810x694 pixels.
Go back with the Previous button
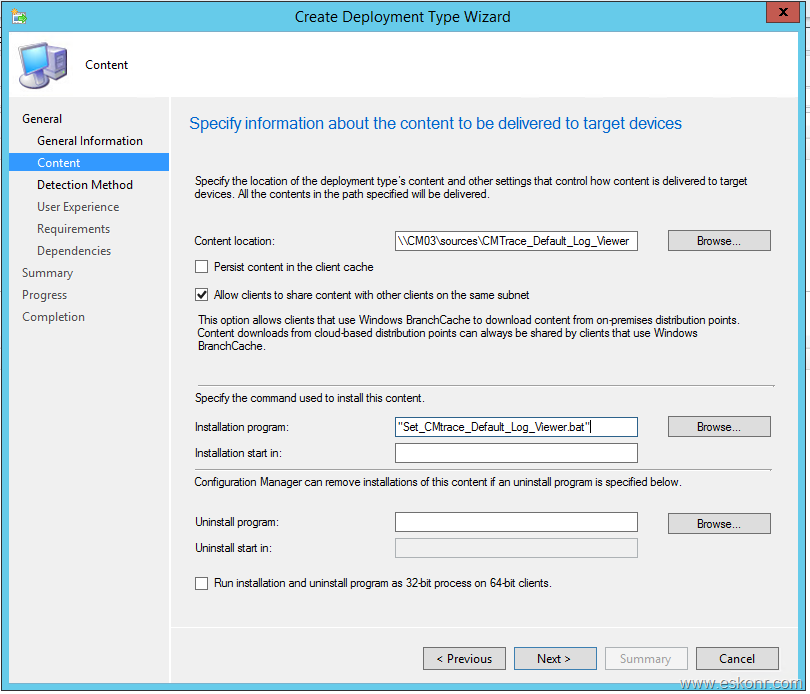tap(464, 659)
